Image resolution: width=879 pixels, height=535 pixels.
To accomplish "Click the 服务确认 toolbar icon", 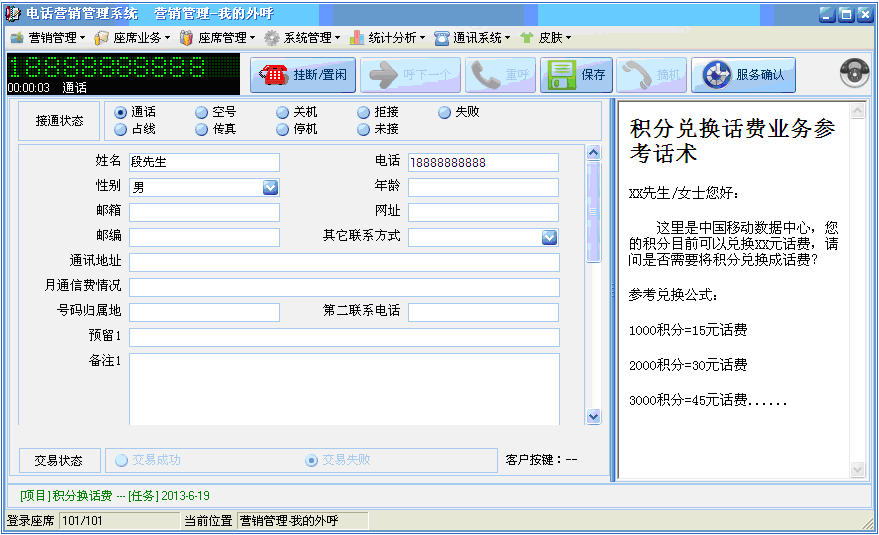I will point(717,75).
